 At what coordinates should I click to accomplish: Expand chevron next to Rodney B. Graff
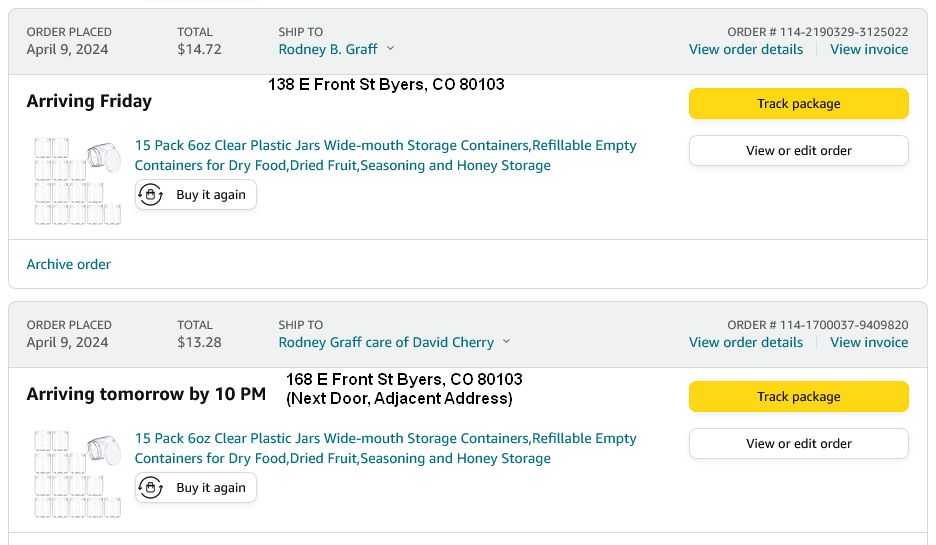coord(390,49)
